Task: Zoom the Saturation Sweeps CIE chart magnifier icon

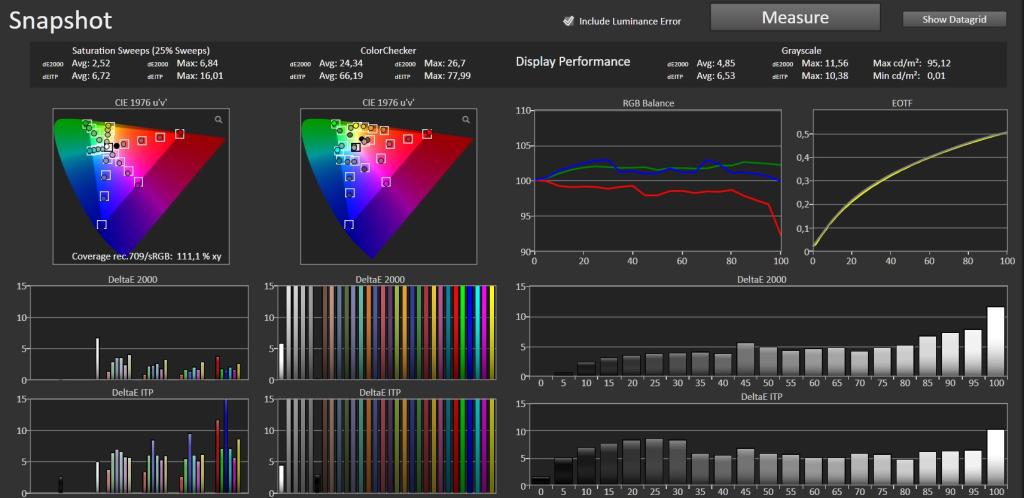Action: point(218,119)
